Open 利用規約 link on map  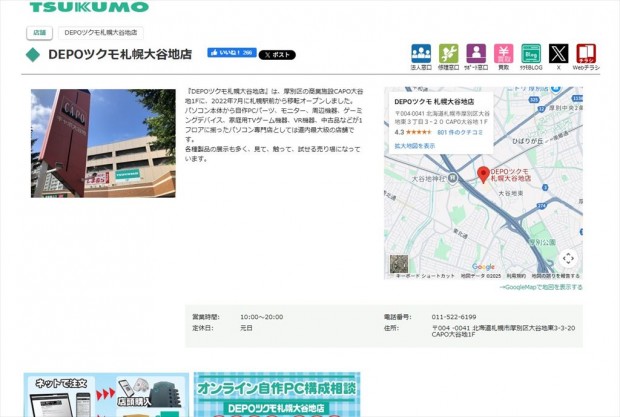coord(516,276)
